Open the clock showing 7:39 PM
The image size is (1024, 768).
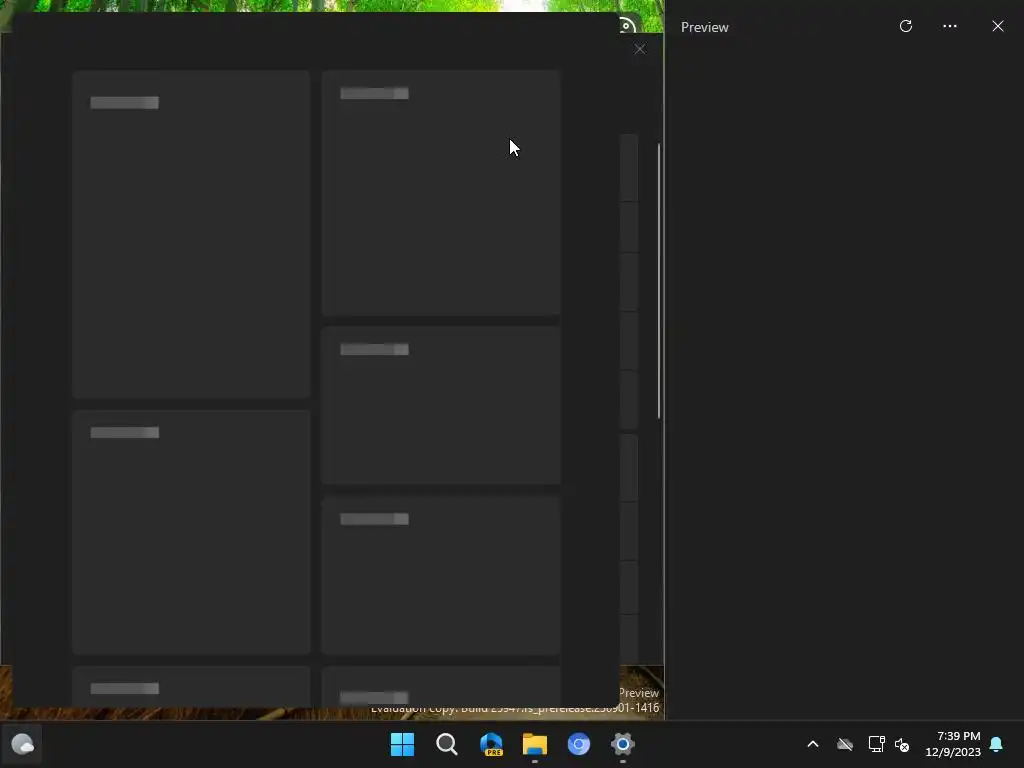click(x=953, y=744)
